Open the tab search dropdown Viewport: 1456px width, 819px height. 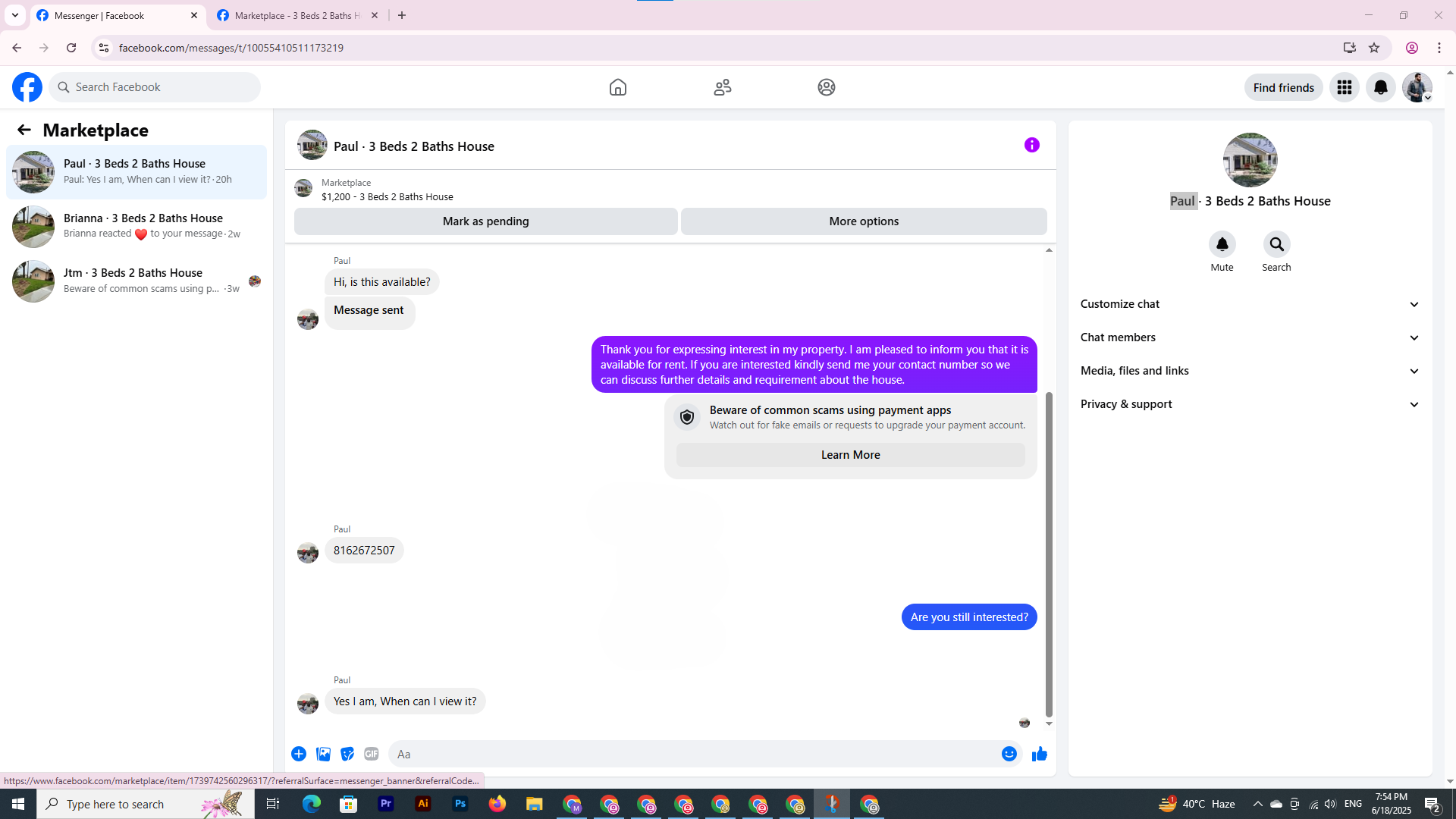coord(15,15)
